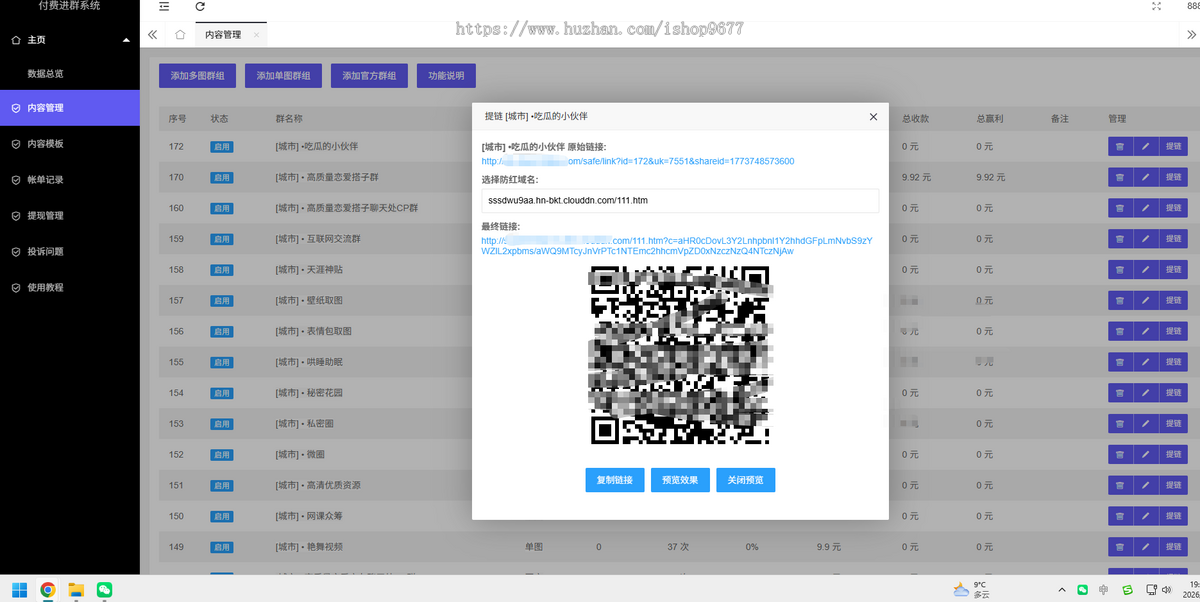Toggle 启用 status tag for row 155
This screenshot has width=1200, height=602.
[x=221, y=363]
